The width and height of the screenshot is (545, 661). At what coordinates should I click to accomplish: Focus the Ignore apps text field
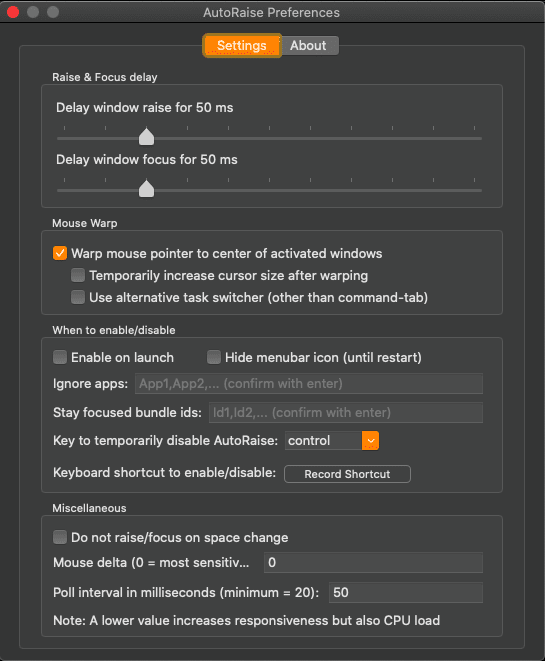pos(309,384)
